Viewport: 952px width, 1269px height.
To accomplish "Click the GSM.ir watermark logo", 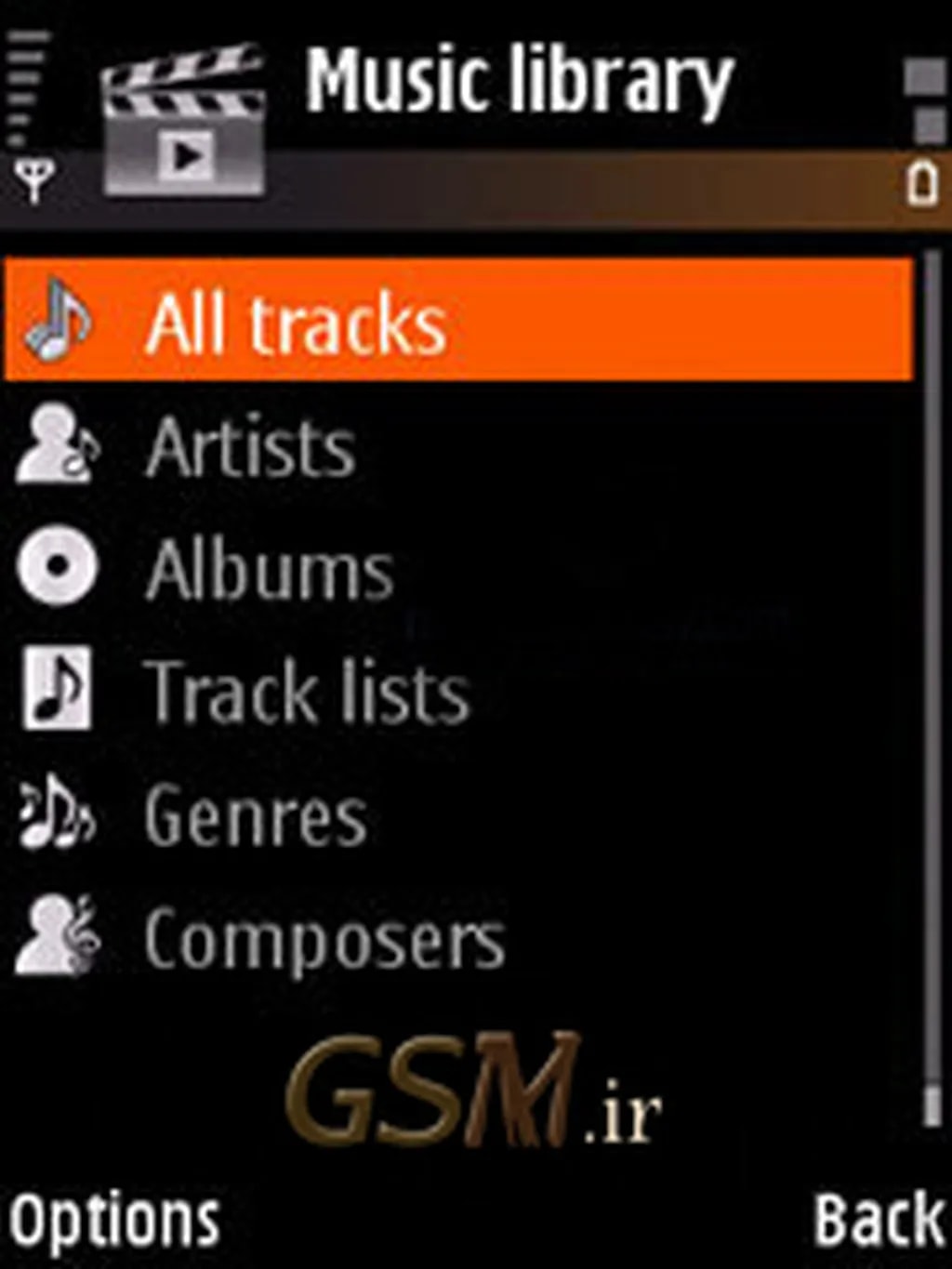I will (472, 1091).
